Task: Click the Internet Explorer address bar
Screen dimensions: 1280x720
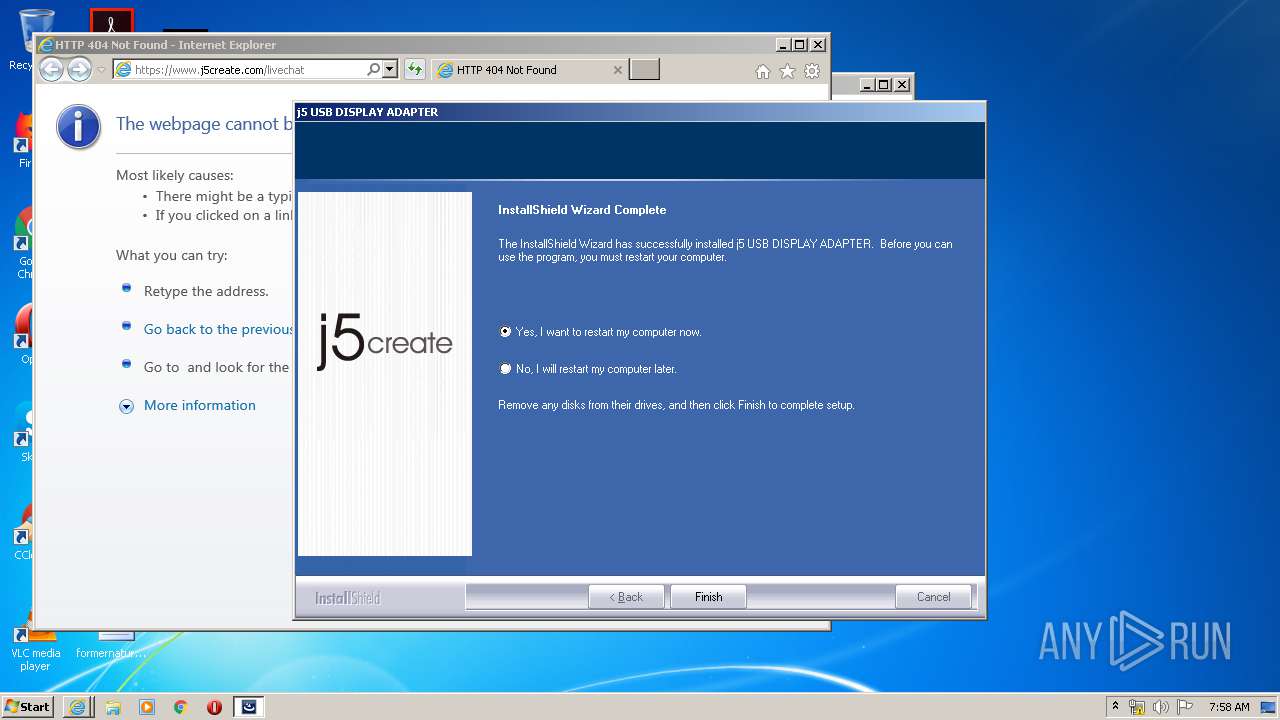Action: 238,70
